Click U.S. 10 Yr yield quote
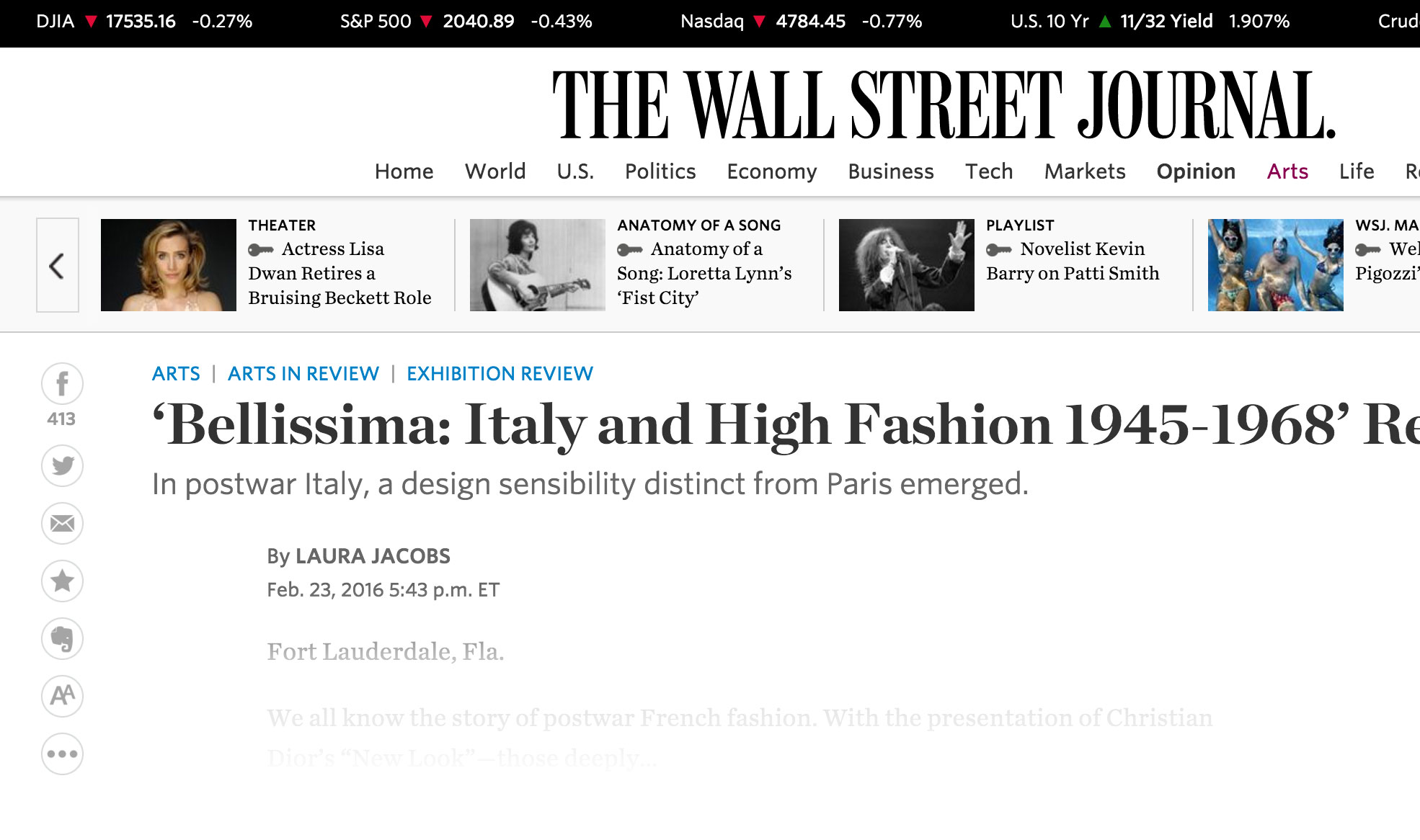Viewport: 1420px width, 840px height. coord(1150,22)
